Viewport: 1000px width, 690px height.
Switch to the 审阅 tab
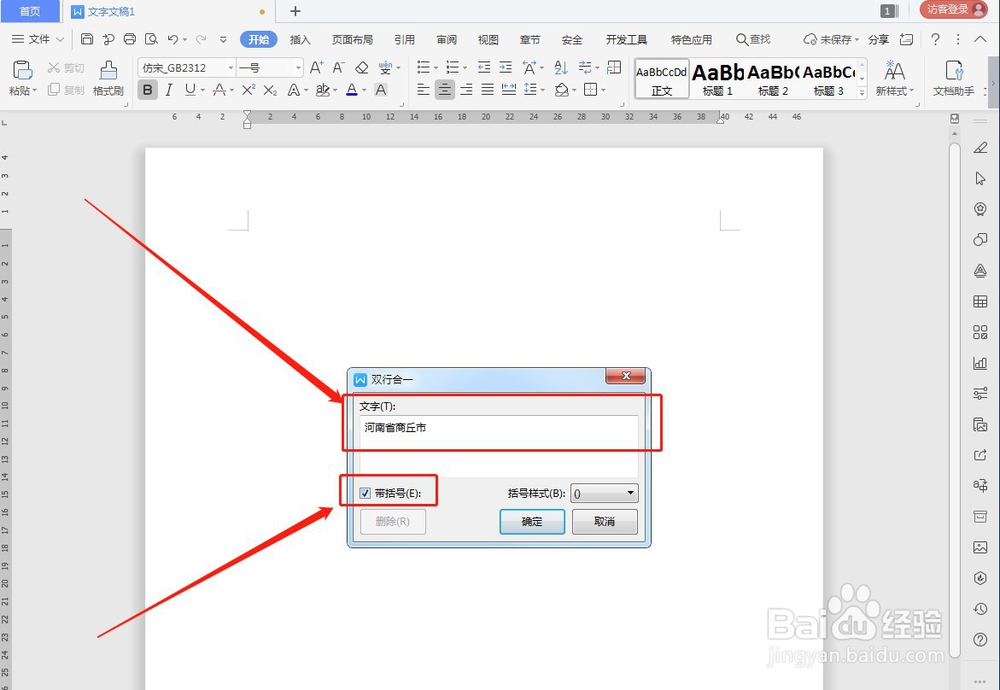(446, 40)
